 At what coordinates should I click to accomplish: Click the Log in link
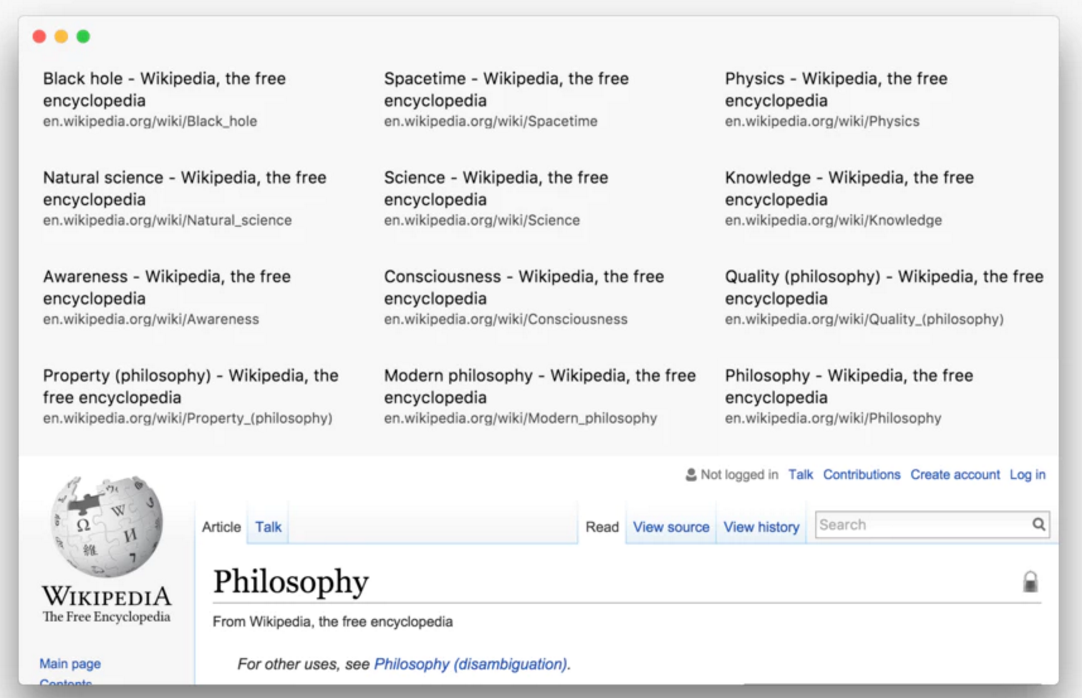tap(1027, 475)
